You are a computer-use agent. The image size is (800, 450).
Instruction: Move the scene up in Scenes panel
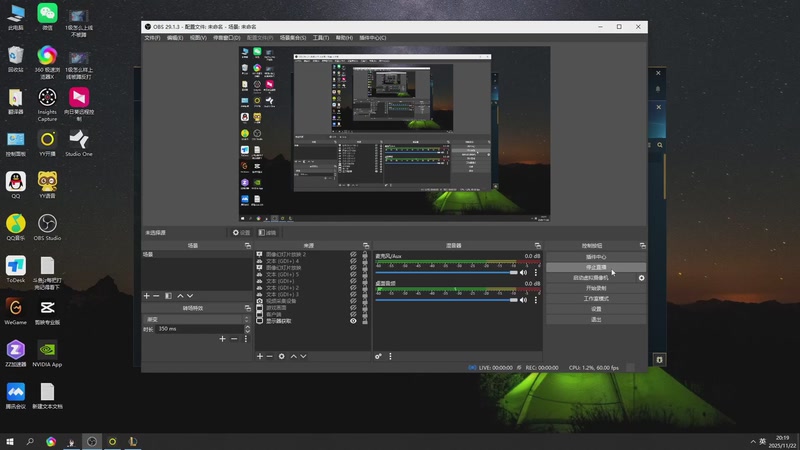tap(180, 296)
